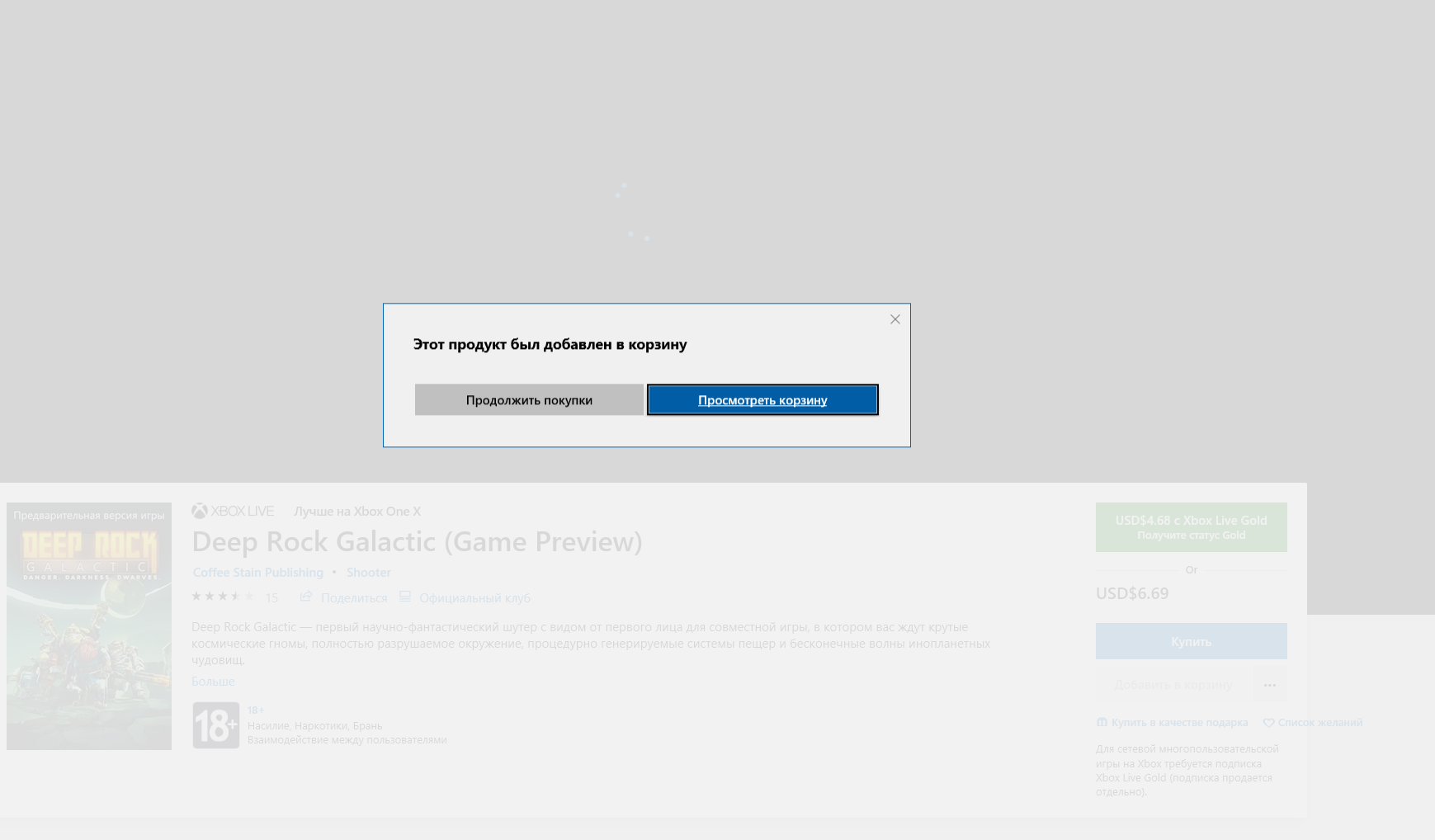1435x840 pixels.
Task: Close the added-to-cart dialog
Action: click(895, 319)
